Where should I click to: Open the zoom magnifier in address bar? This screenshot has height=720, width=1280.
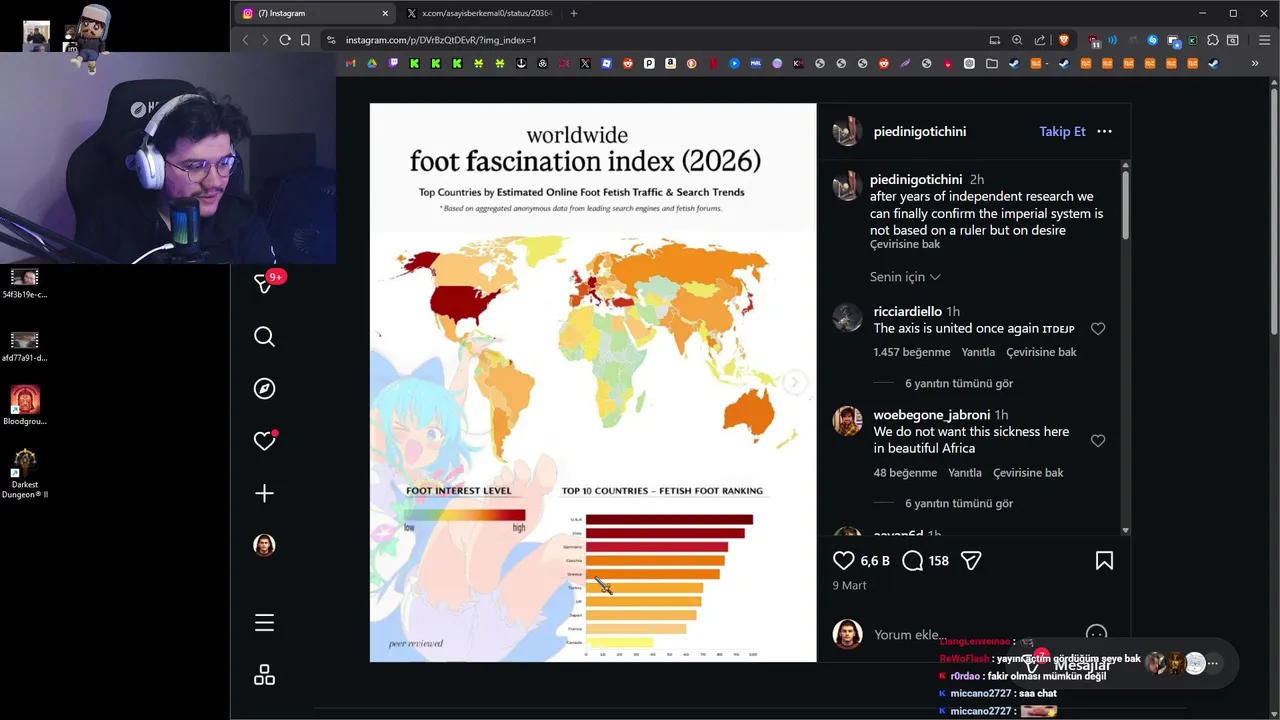1017,40
